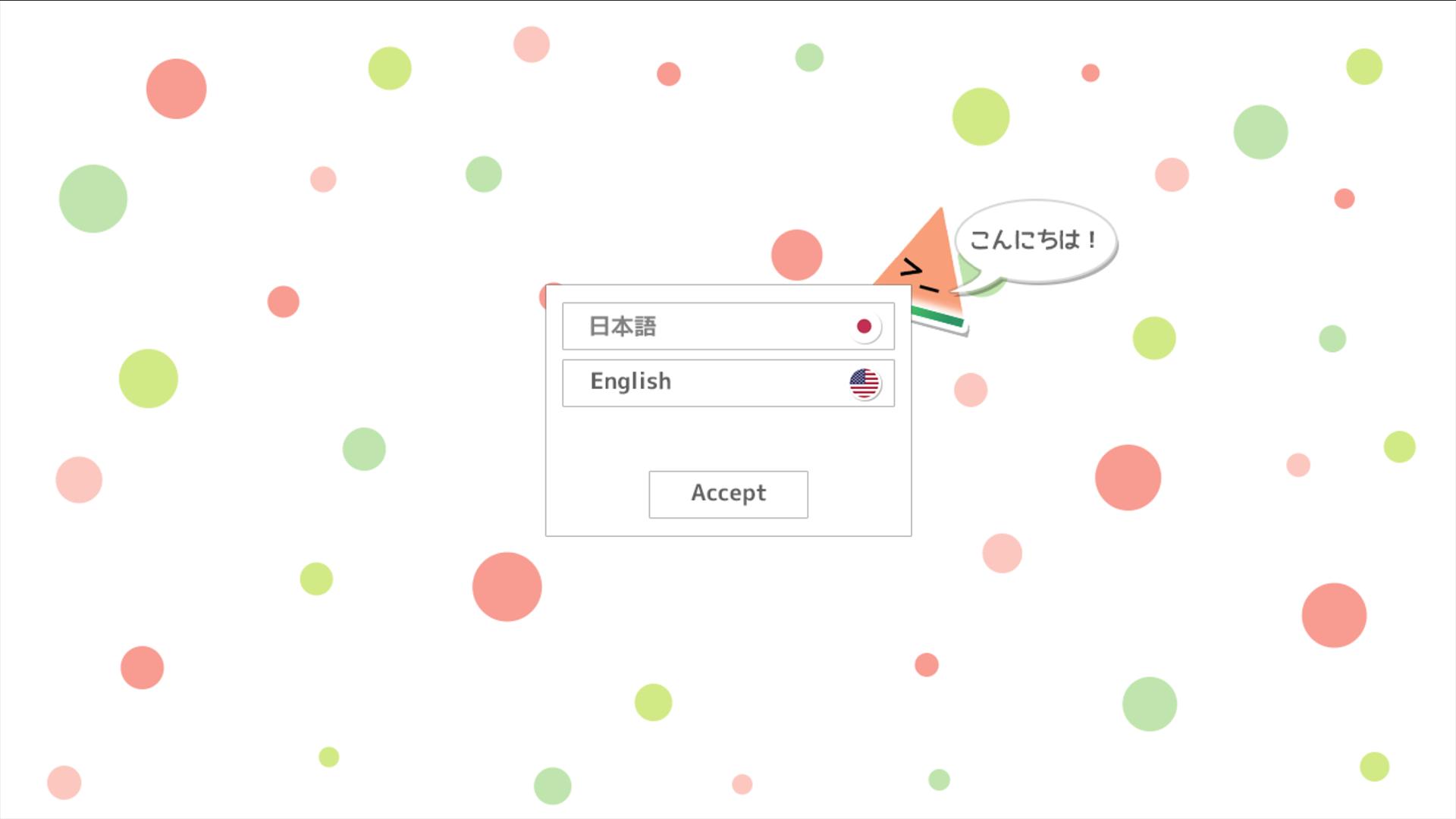
Task: Click the Accept label text
Action: [728, 494]
